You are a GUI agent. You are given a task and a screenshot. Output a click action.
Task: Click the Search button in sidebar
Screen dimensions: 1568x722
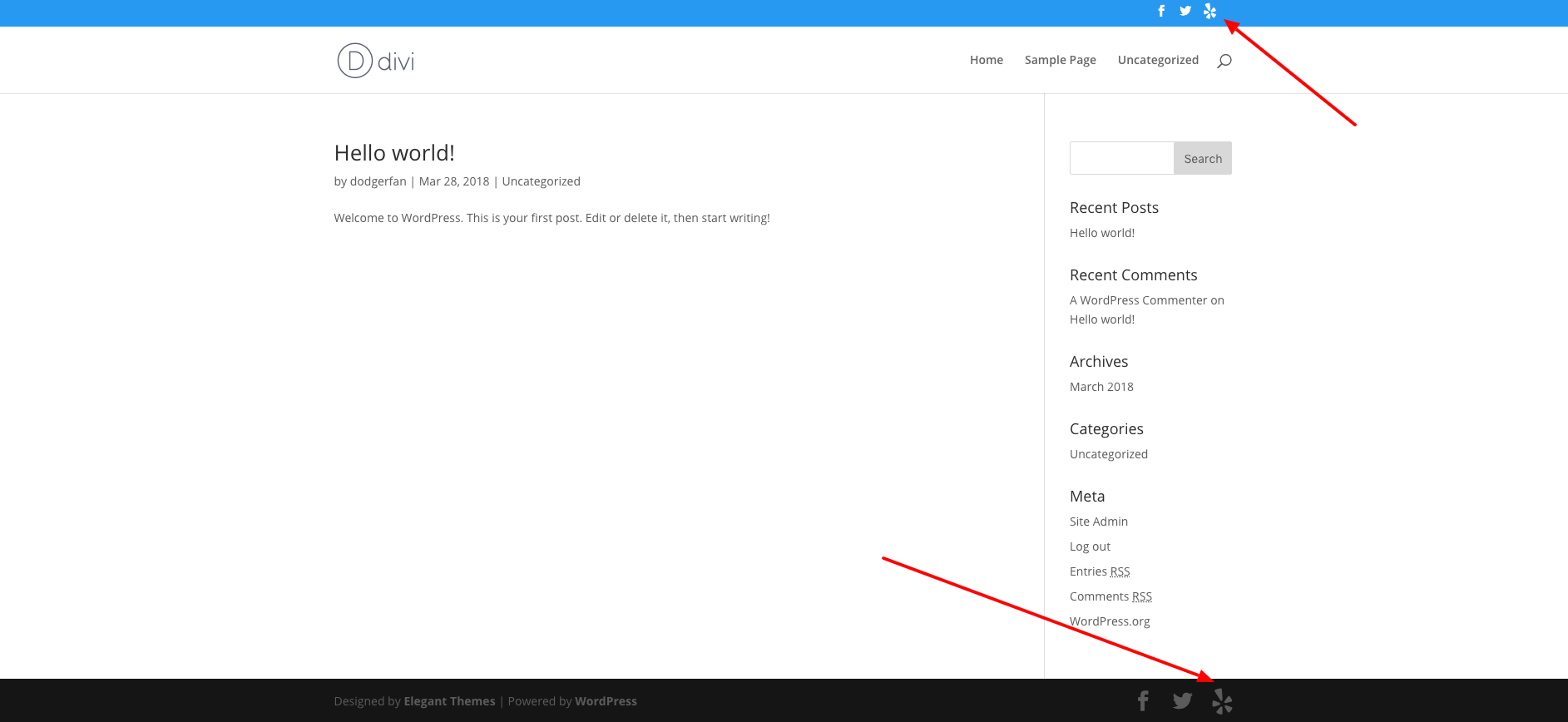(x=1203, y=158)
